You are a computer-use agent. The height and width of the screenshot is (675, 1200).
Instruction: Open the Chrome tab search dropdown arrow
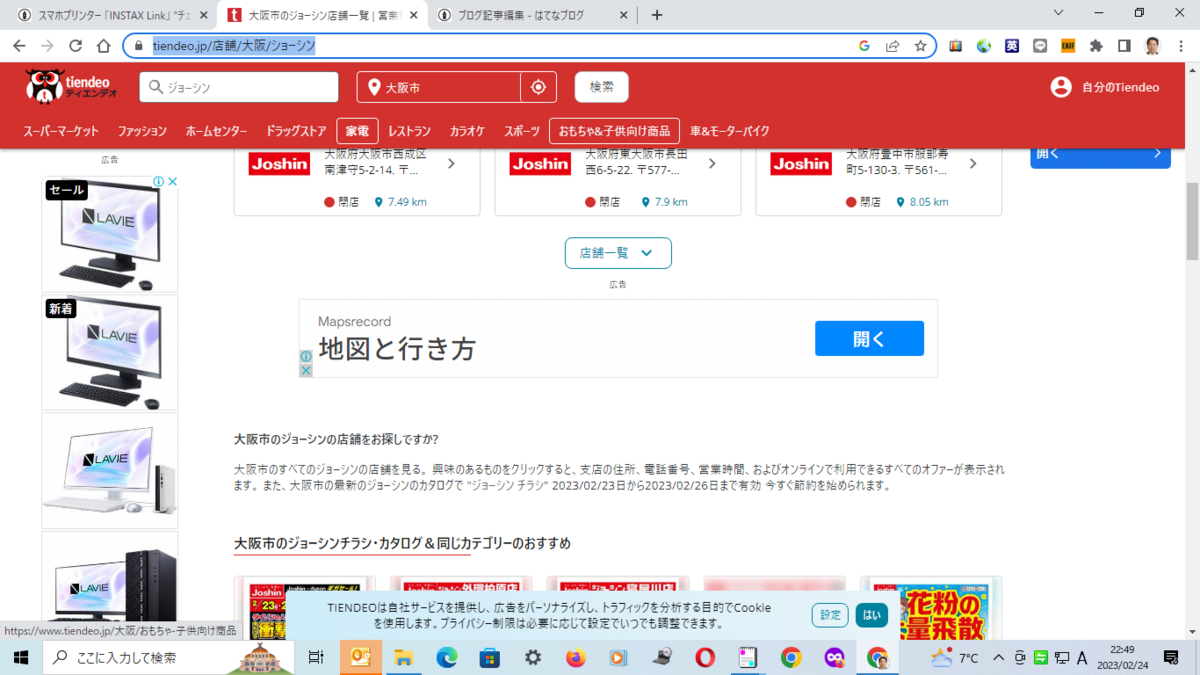click(x=1060, y=14)
